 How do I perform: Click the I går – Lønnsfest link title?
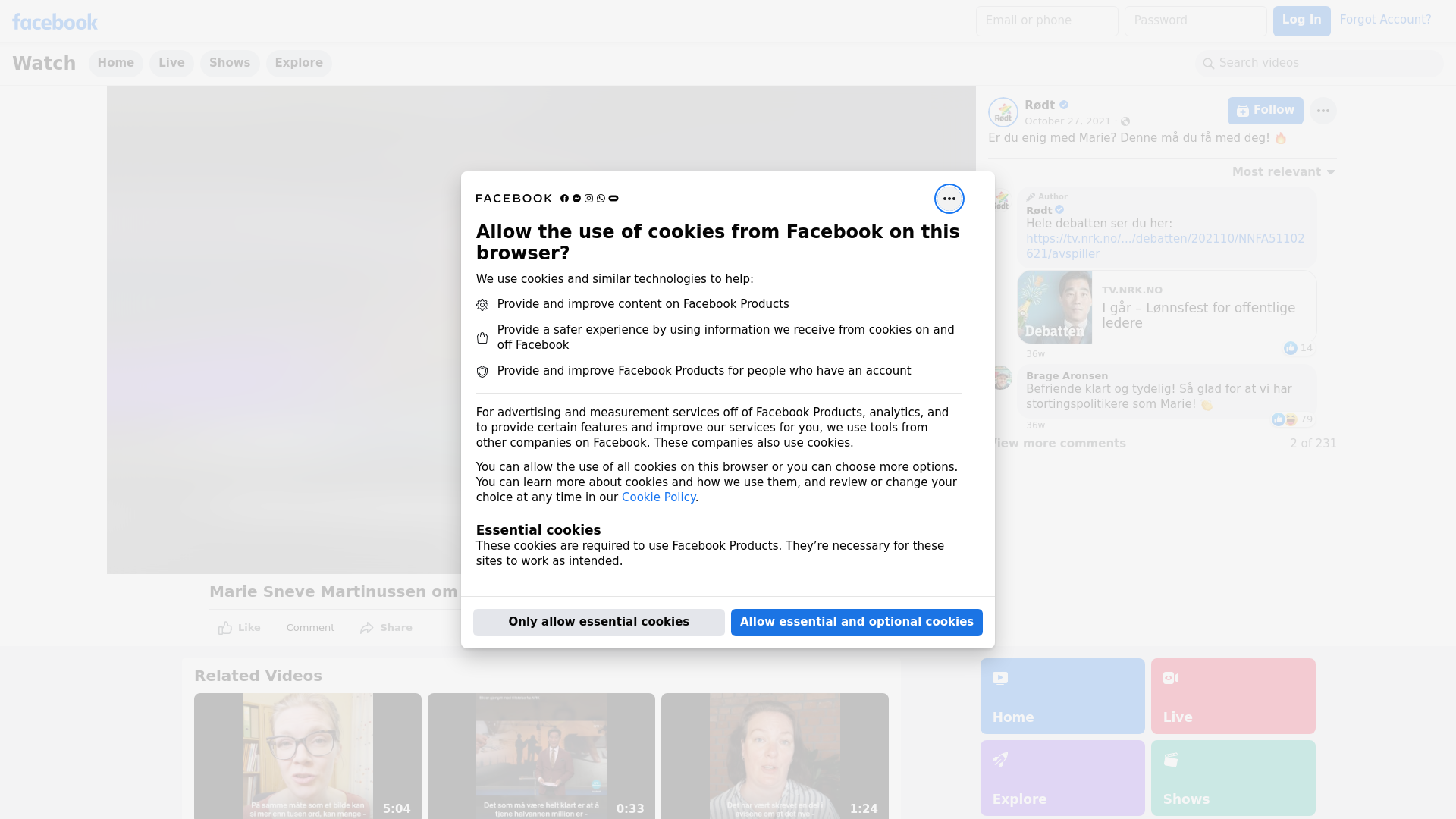coord(1198,315)
